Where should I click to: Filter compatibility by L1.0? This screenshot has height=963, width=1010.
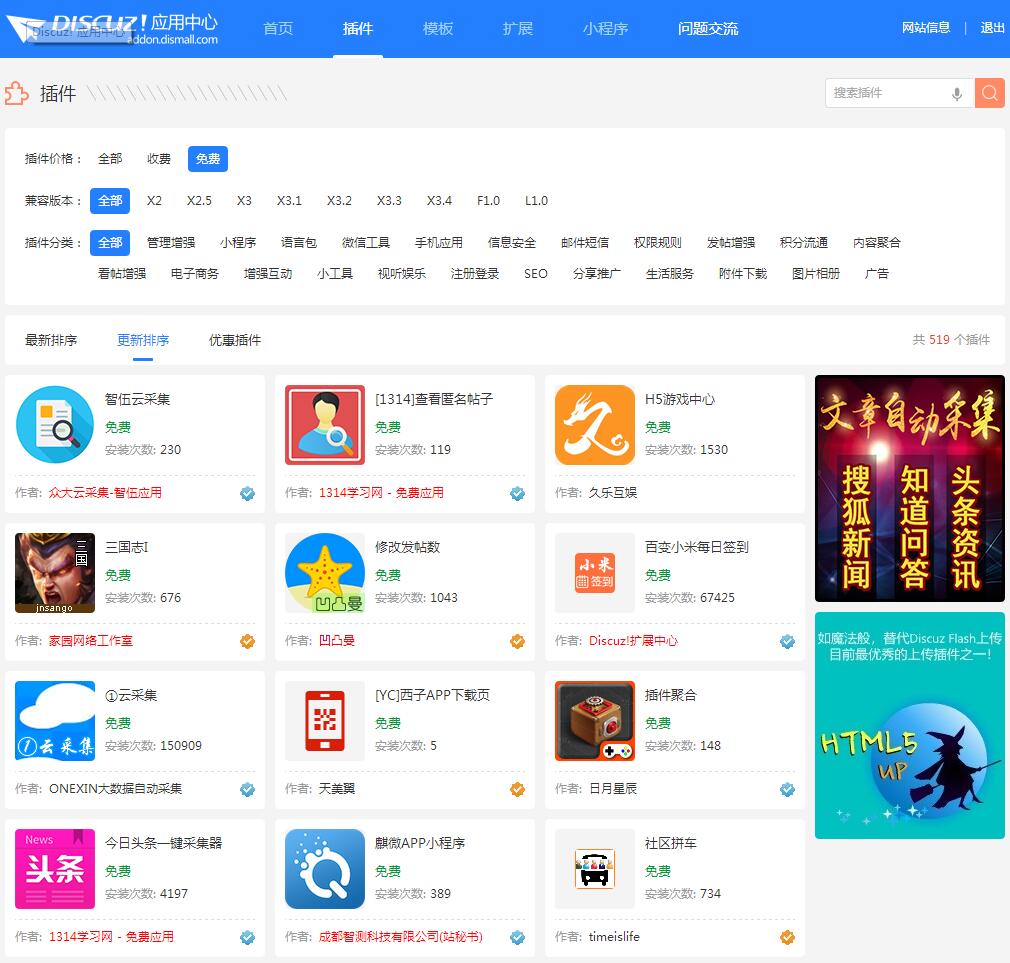(537, 201)
